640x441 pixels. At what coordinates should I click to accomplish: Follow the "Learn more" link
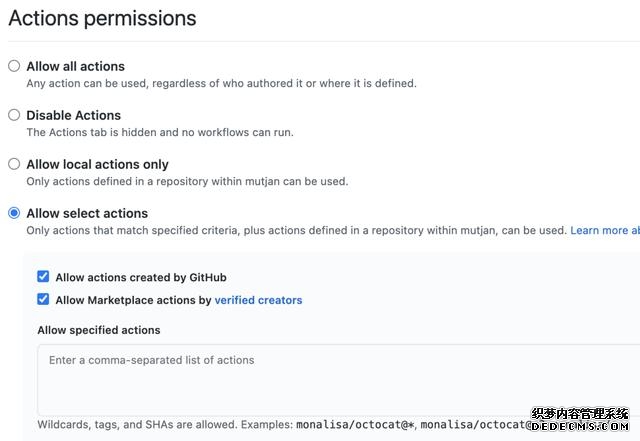click(x=604, y=230)
